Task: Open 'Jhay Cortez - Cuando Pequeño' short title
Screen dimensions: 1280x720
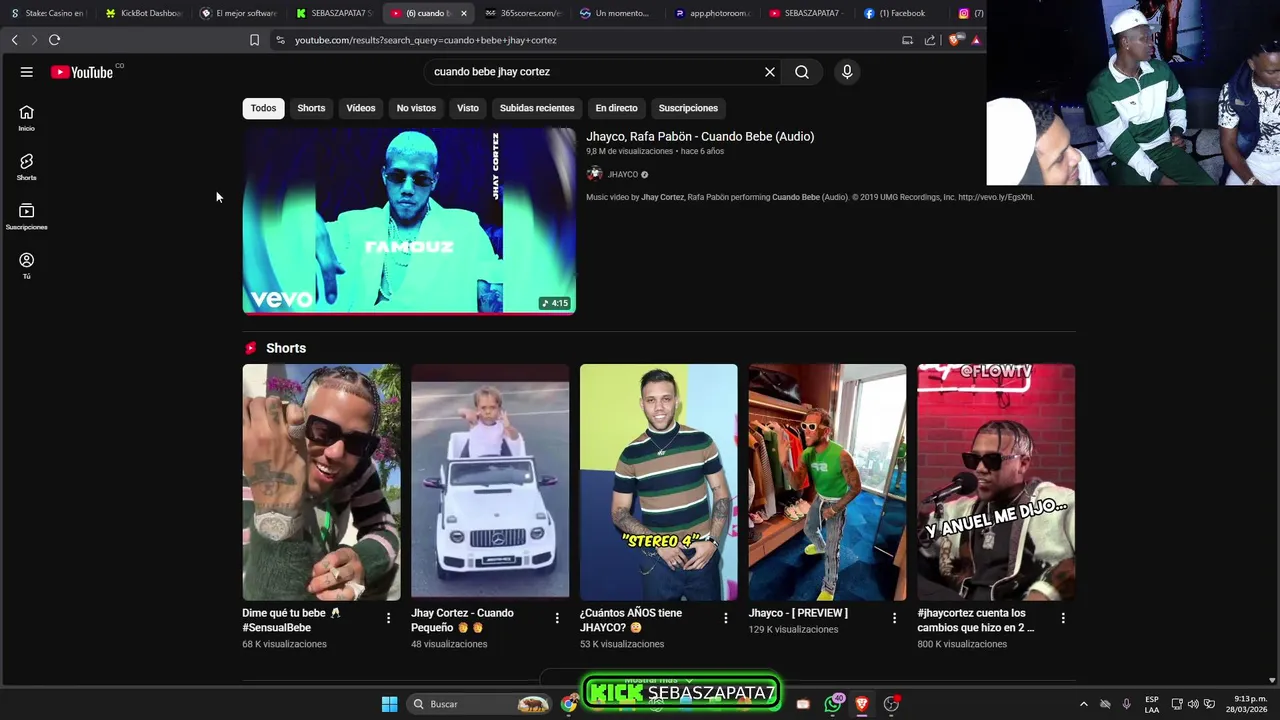Action: click(462, 620)
